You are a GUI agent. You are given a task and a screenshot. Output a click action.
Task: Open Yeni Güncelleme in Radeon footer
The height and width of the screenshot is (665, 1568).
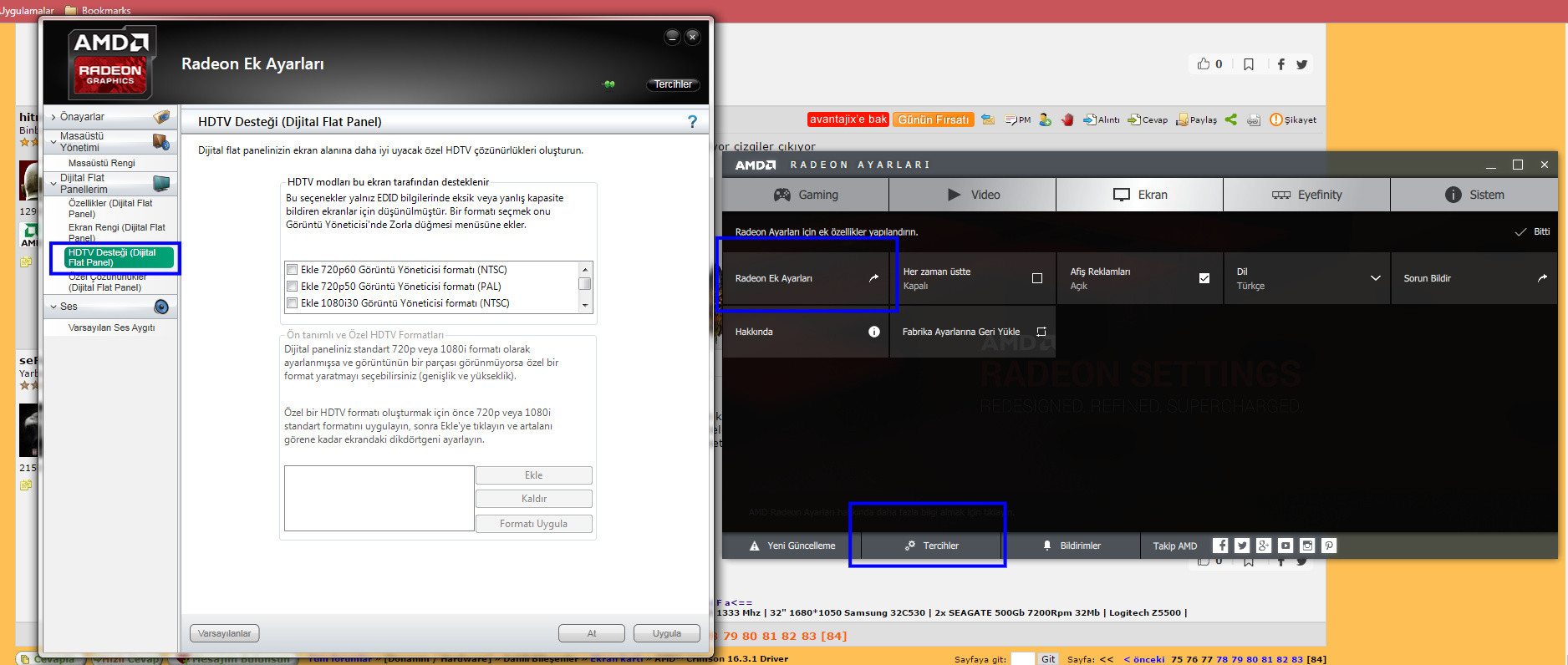(x=792, y=546)
